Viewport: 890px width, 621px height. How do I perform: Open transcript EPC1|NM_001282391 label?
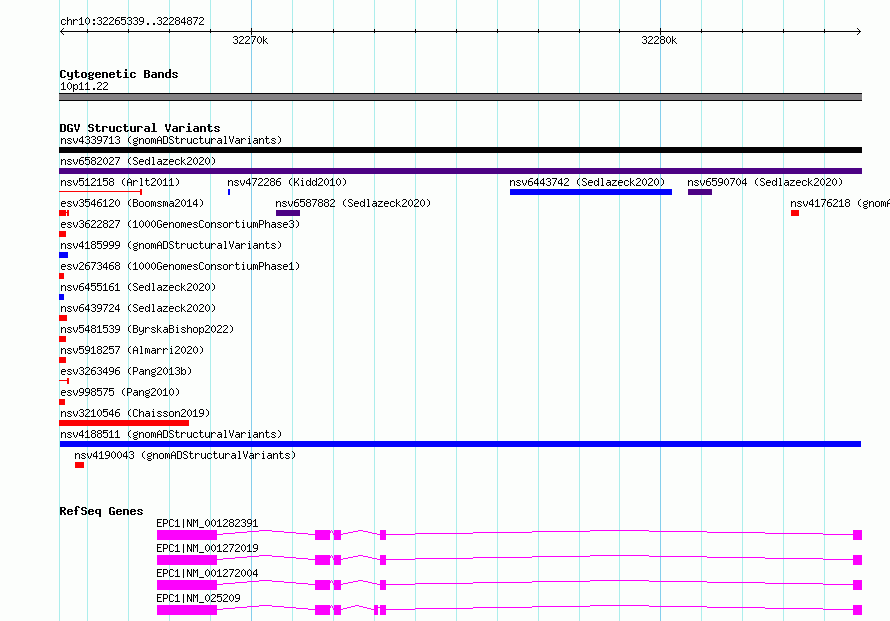click(207, 523)
